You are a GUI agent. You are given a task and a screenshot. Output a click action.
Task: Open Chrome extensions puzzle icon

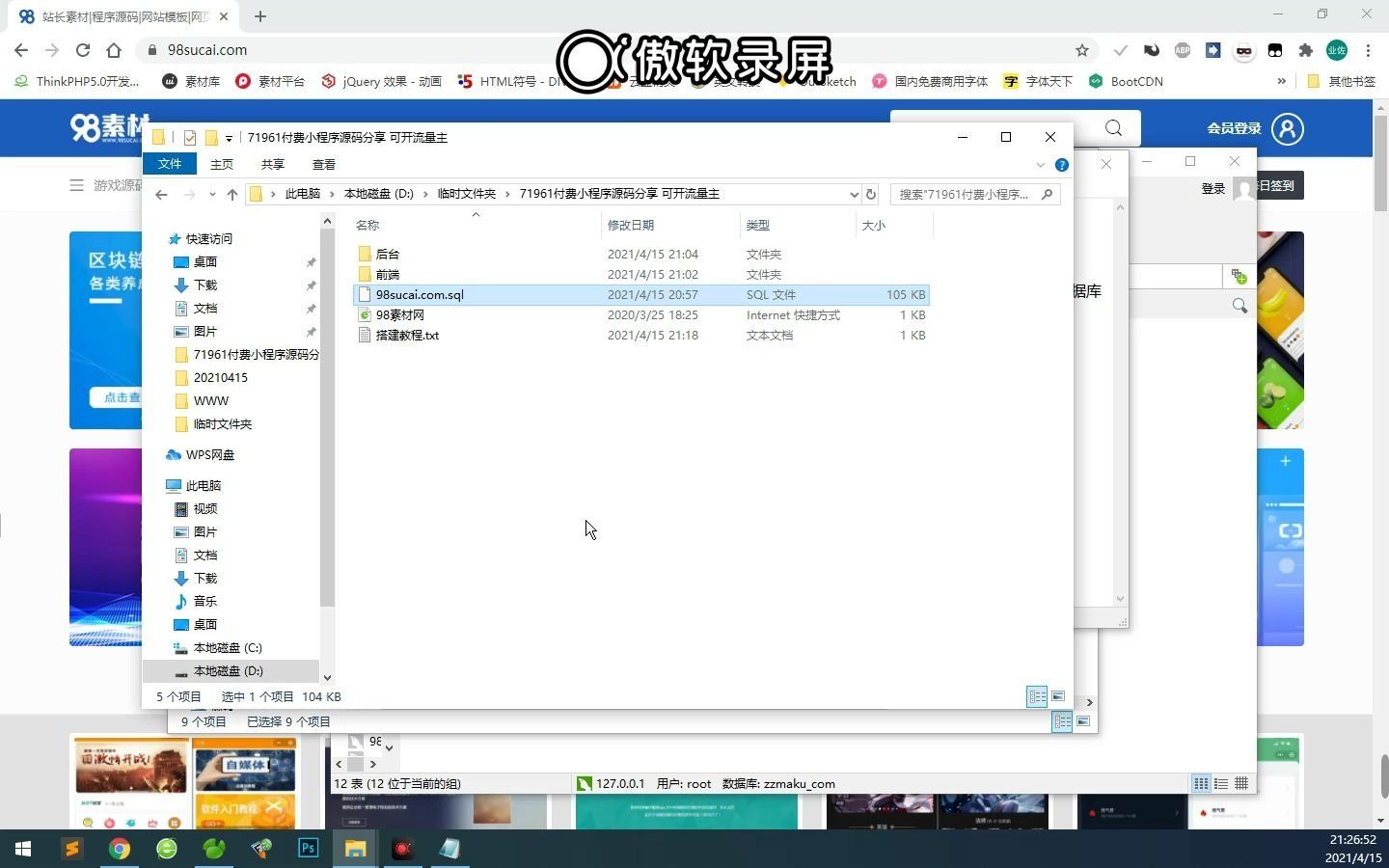(x=1306, y=50)
